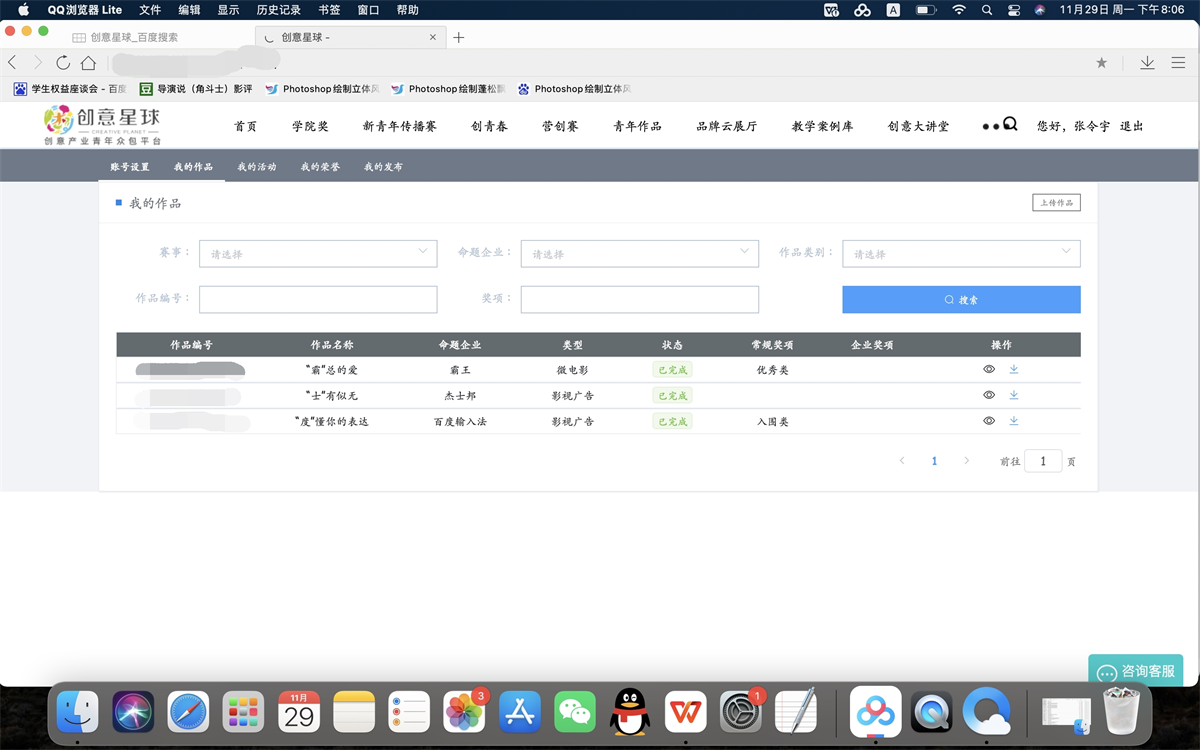Open WeChat from the dock

[x=574, y=712]
